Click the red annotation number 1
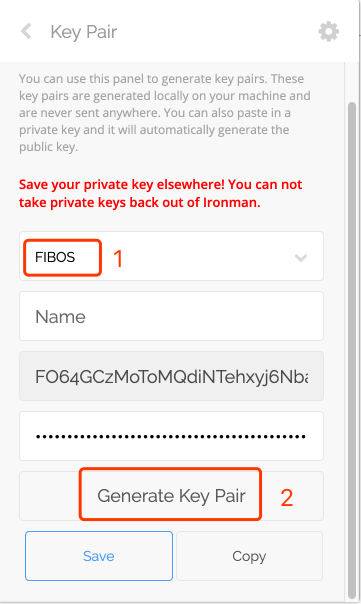 (x=118, y=258)
